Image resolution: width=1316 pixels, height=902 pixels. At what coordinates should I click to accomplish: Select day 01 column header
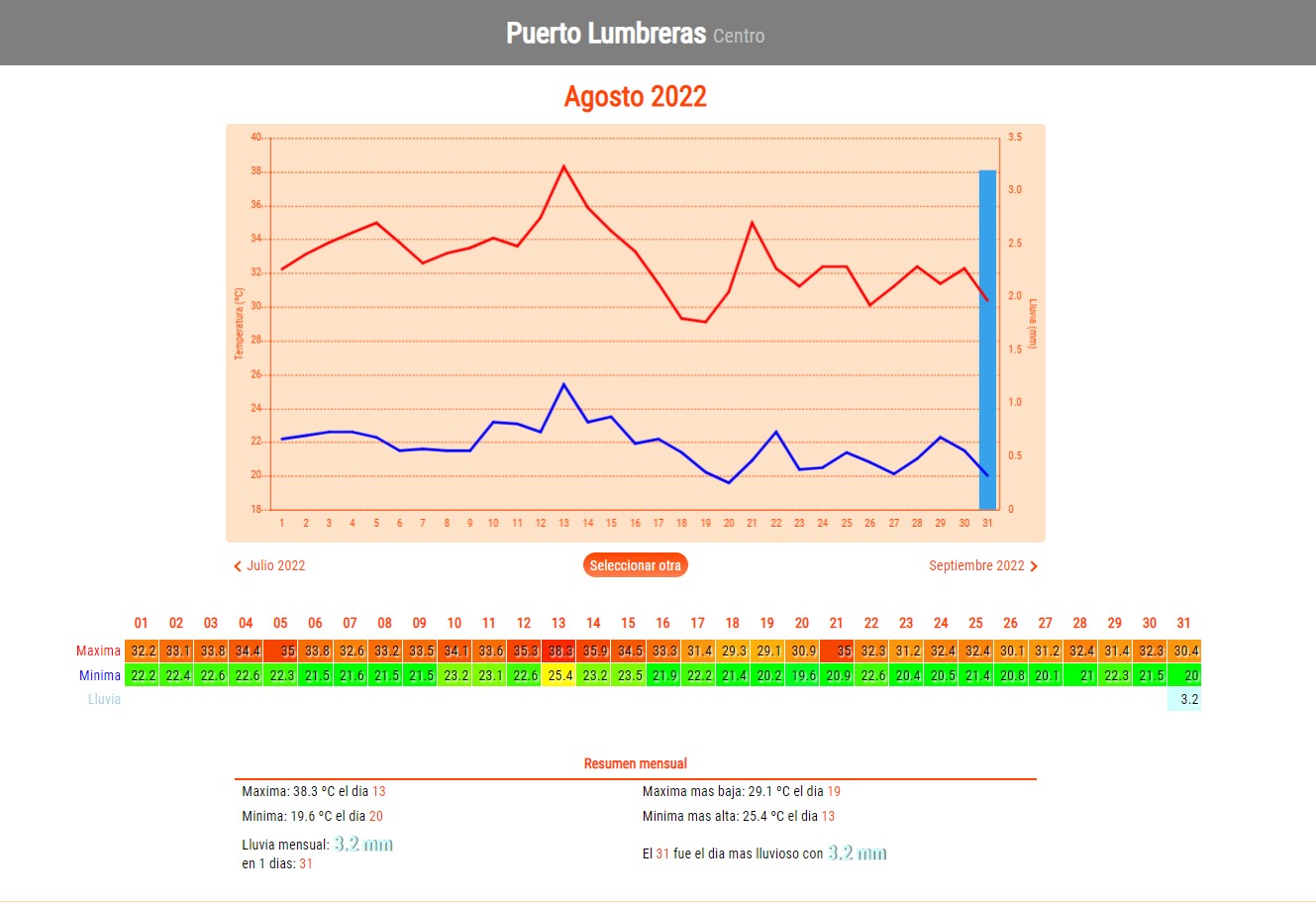pyautogui.click(x=142, y=623)
